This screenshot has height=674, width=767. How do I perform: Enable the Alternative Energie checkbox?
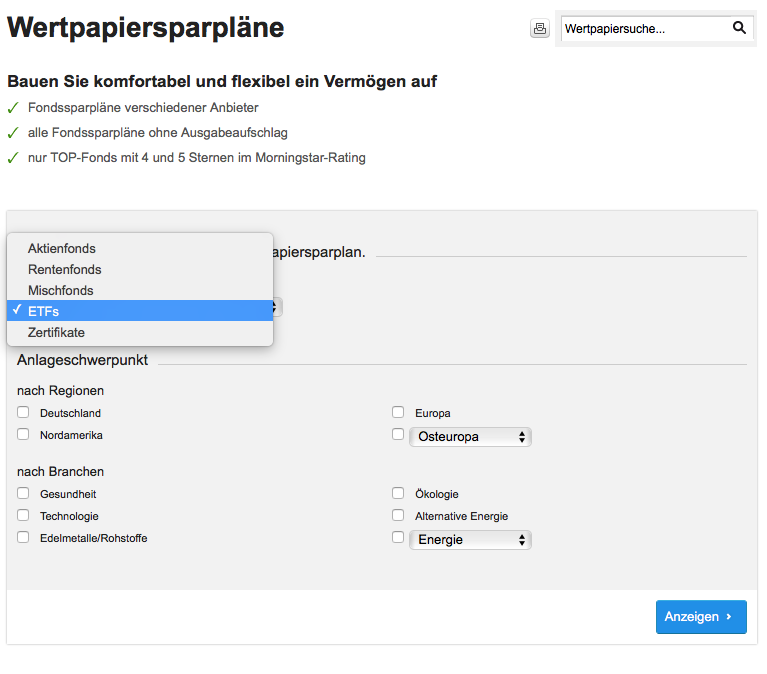398,516
